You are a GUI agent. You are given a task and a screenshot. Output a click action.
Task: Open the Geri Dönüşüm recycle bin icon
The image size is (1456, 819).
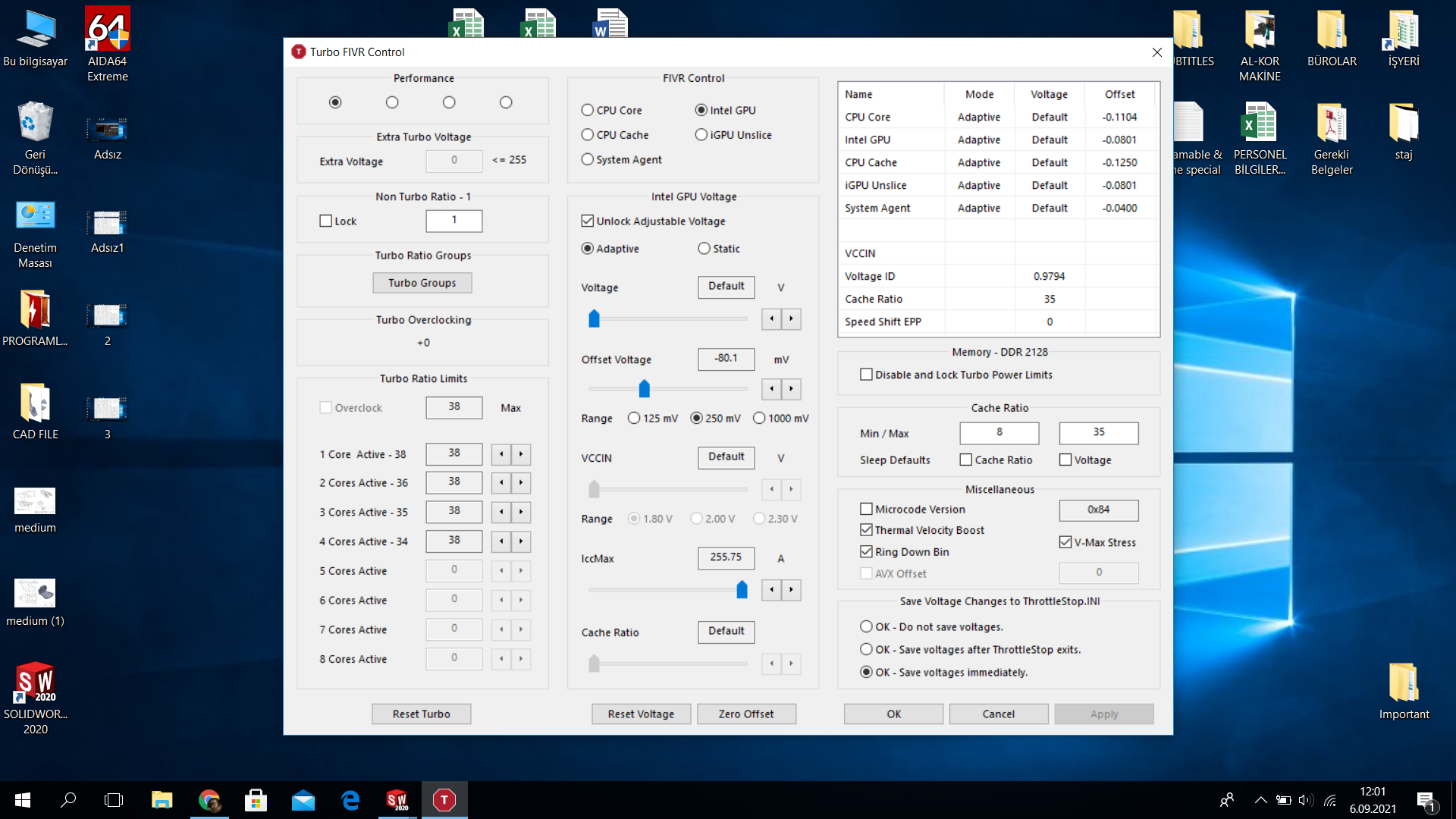35,123
